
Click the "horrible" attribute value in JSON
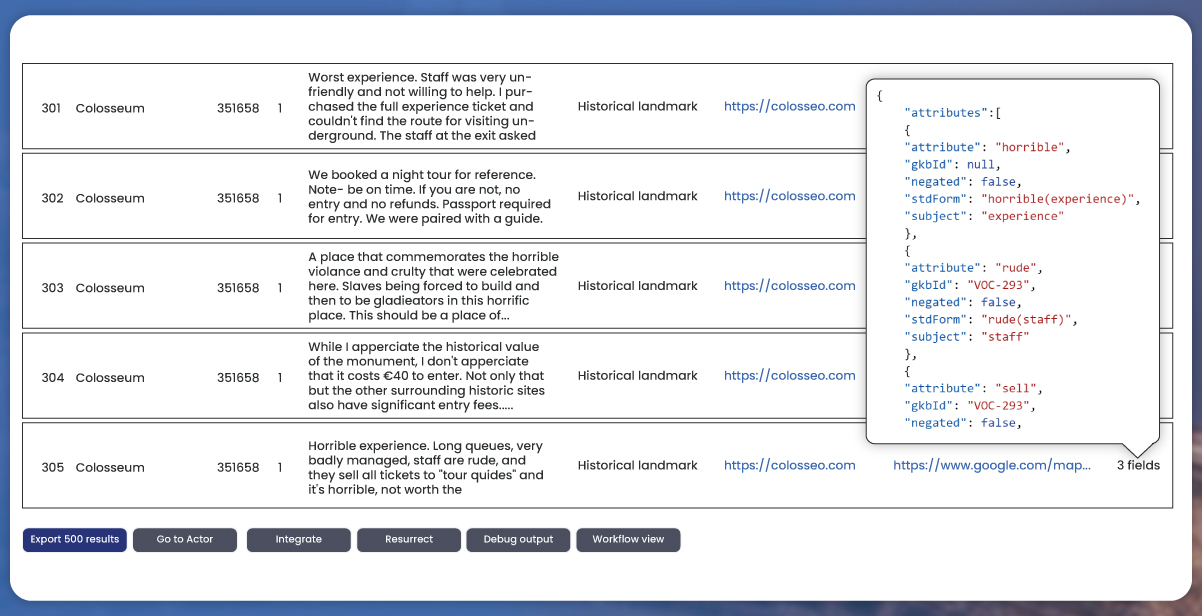point(1029,147)
